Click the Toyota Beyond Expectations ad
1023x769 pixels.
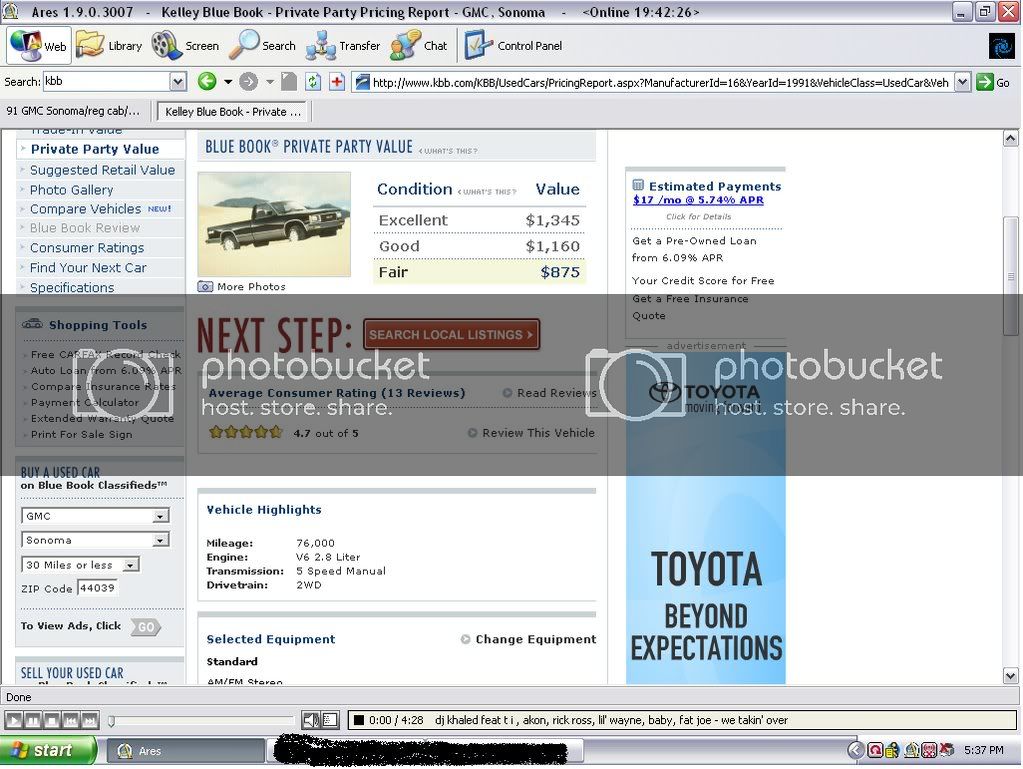pos(706,519)
